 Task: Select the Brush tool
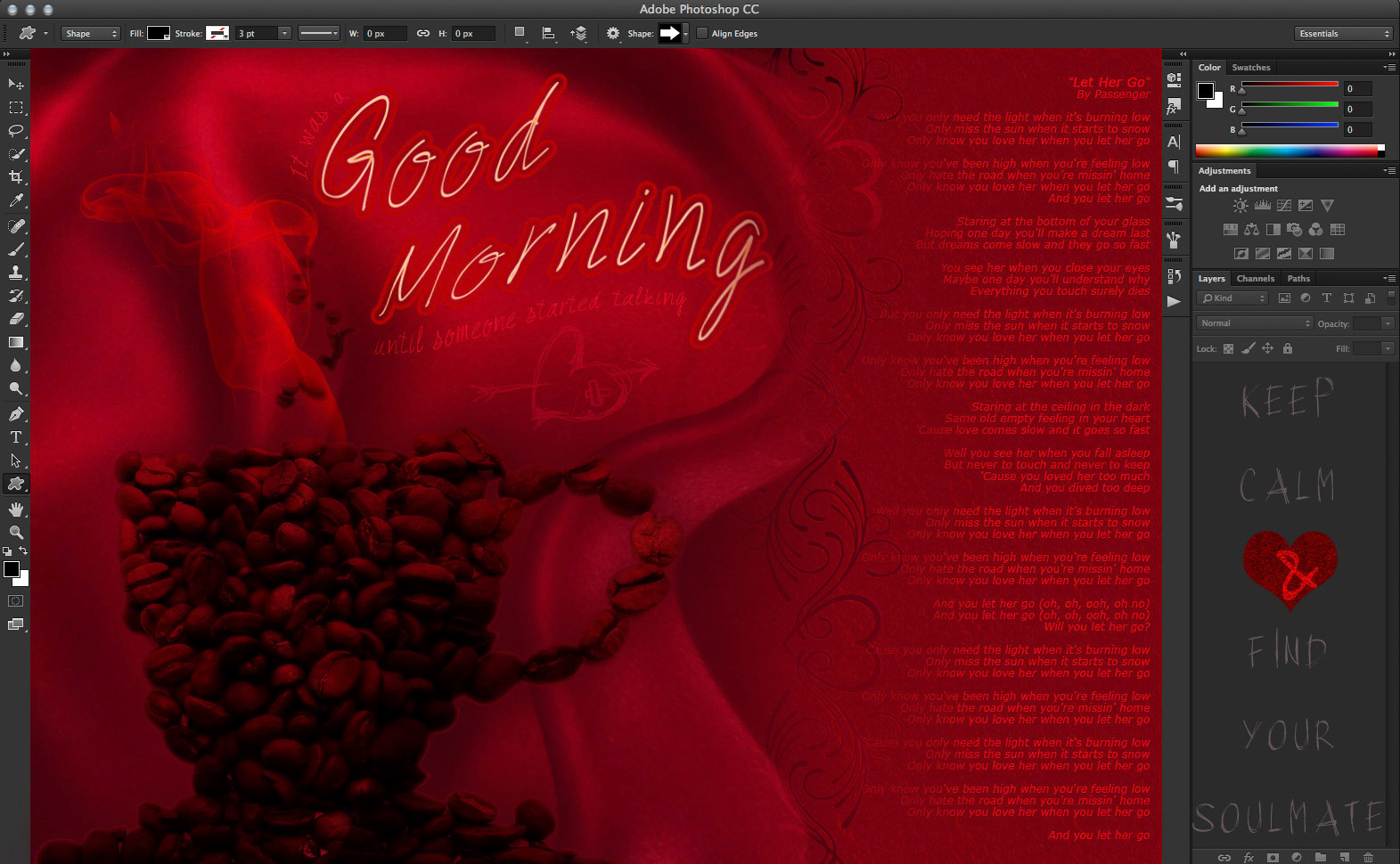[16, 249]
